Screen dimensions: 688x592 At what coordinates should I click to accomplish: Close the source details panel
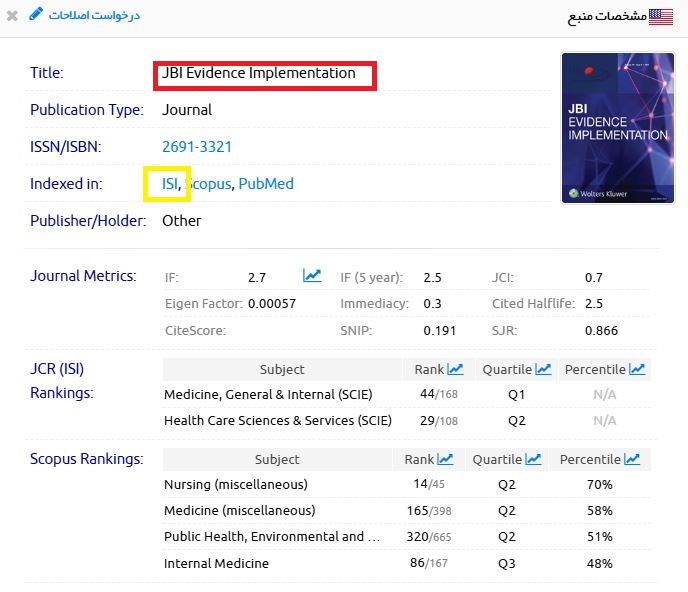[x=12, y=16]
